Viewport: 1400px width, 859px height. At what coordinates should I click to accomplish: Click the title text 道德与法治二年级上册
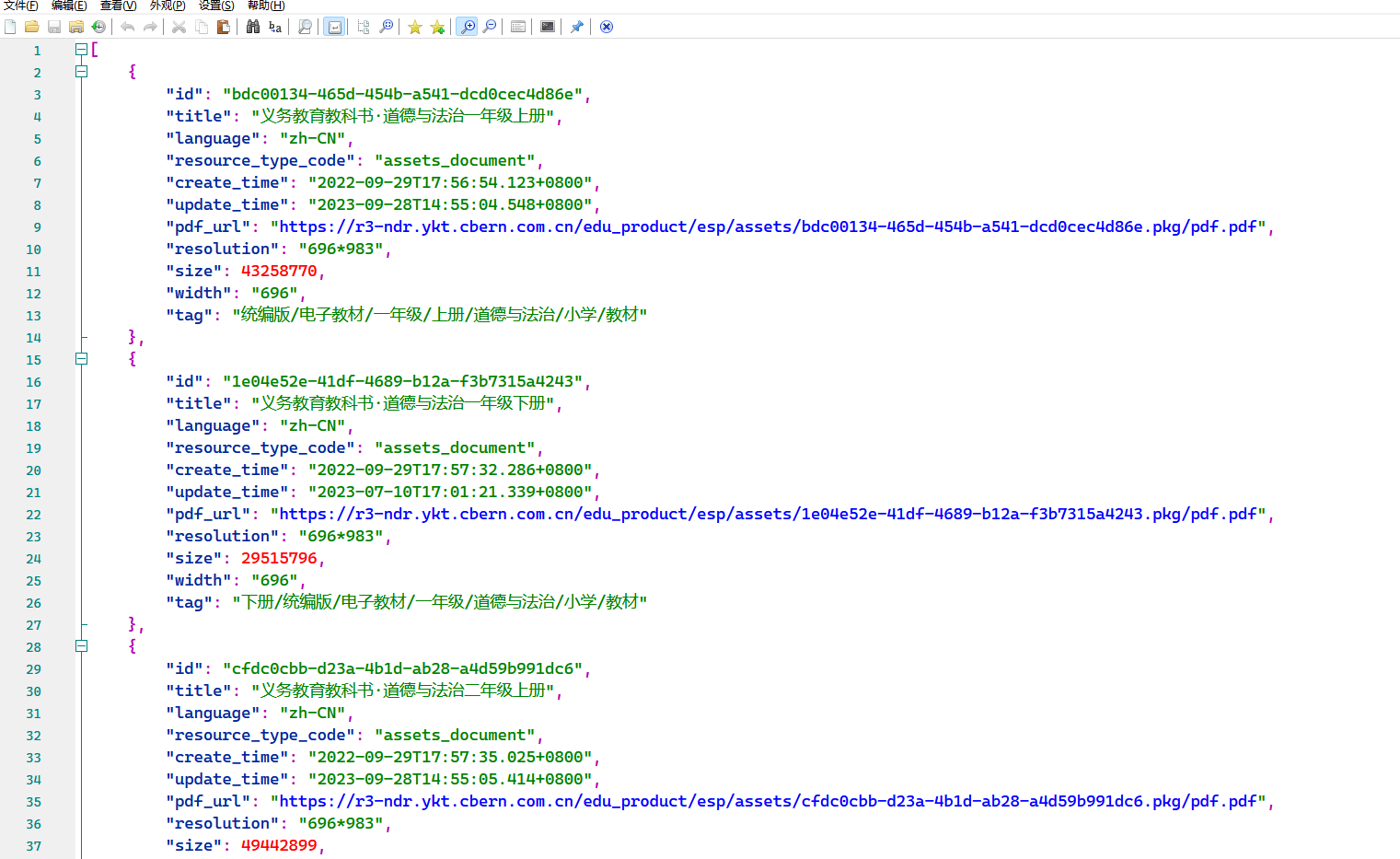(x=465, y=691)
